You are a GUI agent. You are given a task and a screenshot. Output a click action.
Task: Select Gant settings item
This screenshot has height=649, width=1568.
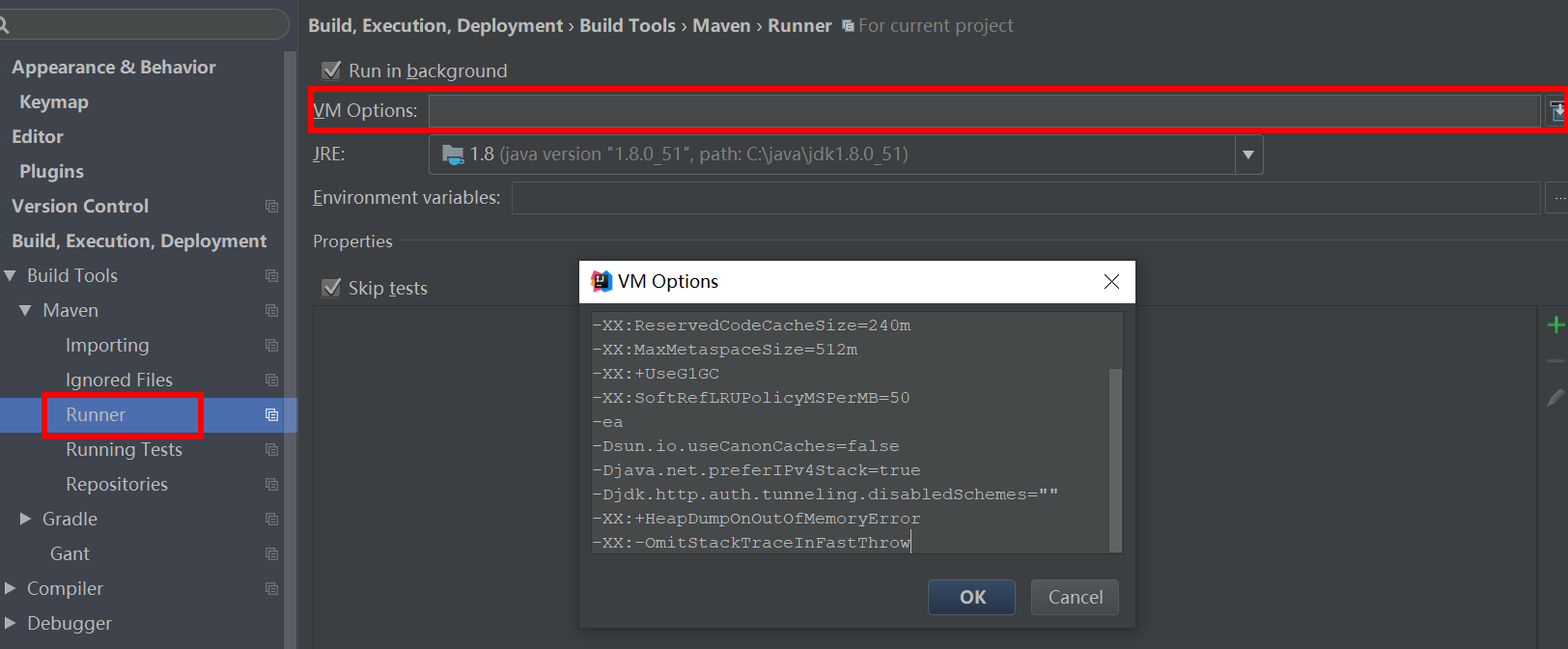[70, 553]
